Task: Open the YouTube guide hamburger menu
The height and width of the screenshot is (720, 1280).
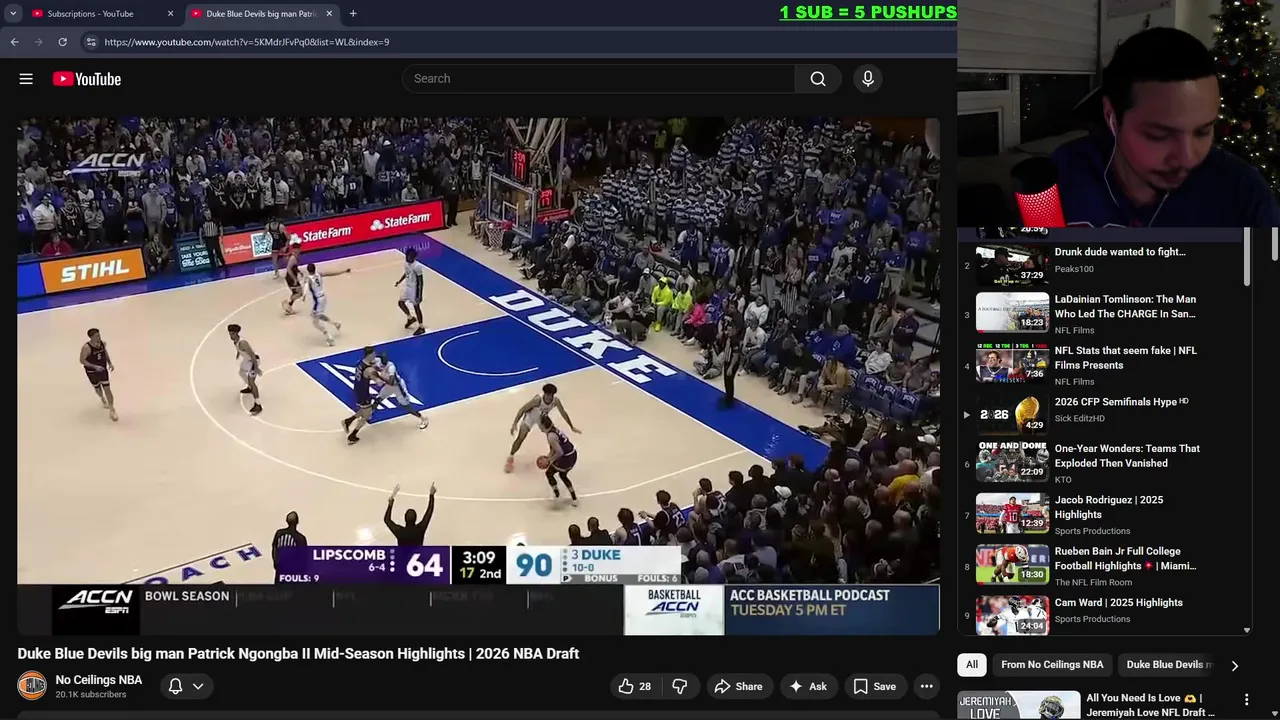Action: click(x=26, y=79)
